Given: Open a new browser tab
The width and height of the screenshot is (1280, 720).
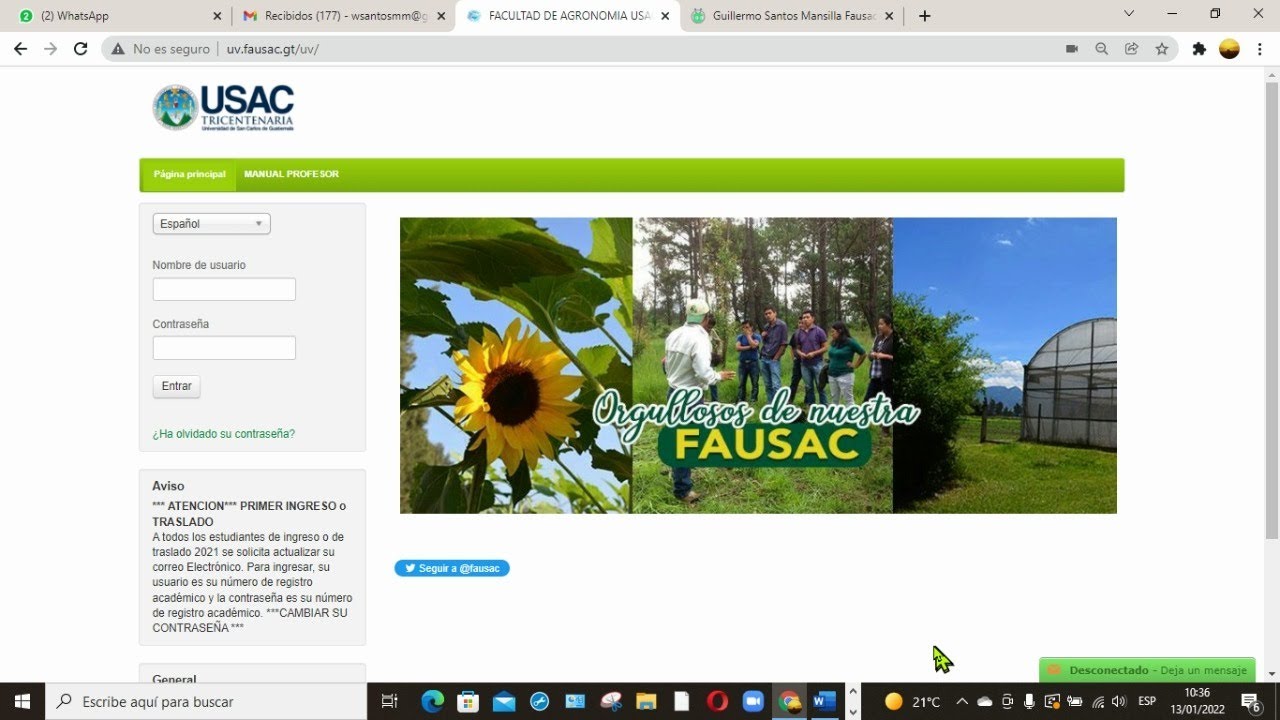Looking at the screenshot, I should tap(924, 16).
